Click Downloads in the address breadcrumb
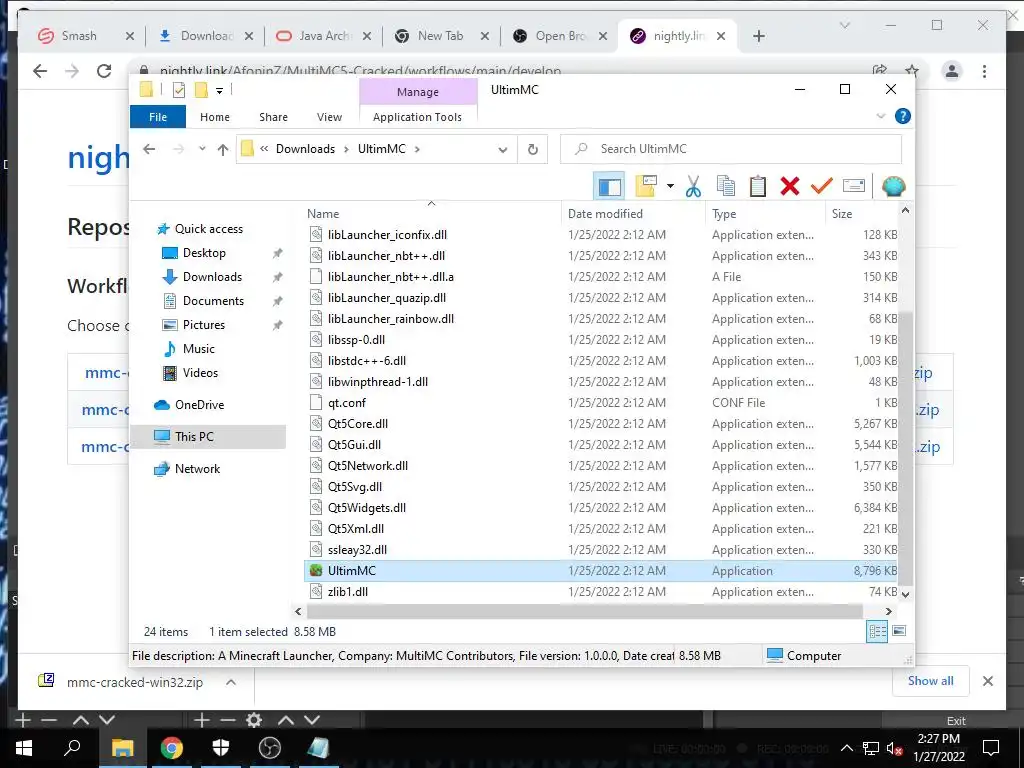1024x768 pixels. 305,149
